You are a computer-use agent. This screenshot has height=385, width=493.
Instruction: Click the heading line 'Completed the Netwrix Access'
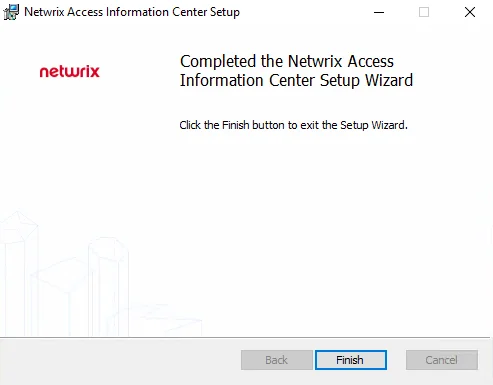287,61
